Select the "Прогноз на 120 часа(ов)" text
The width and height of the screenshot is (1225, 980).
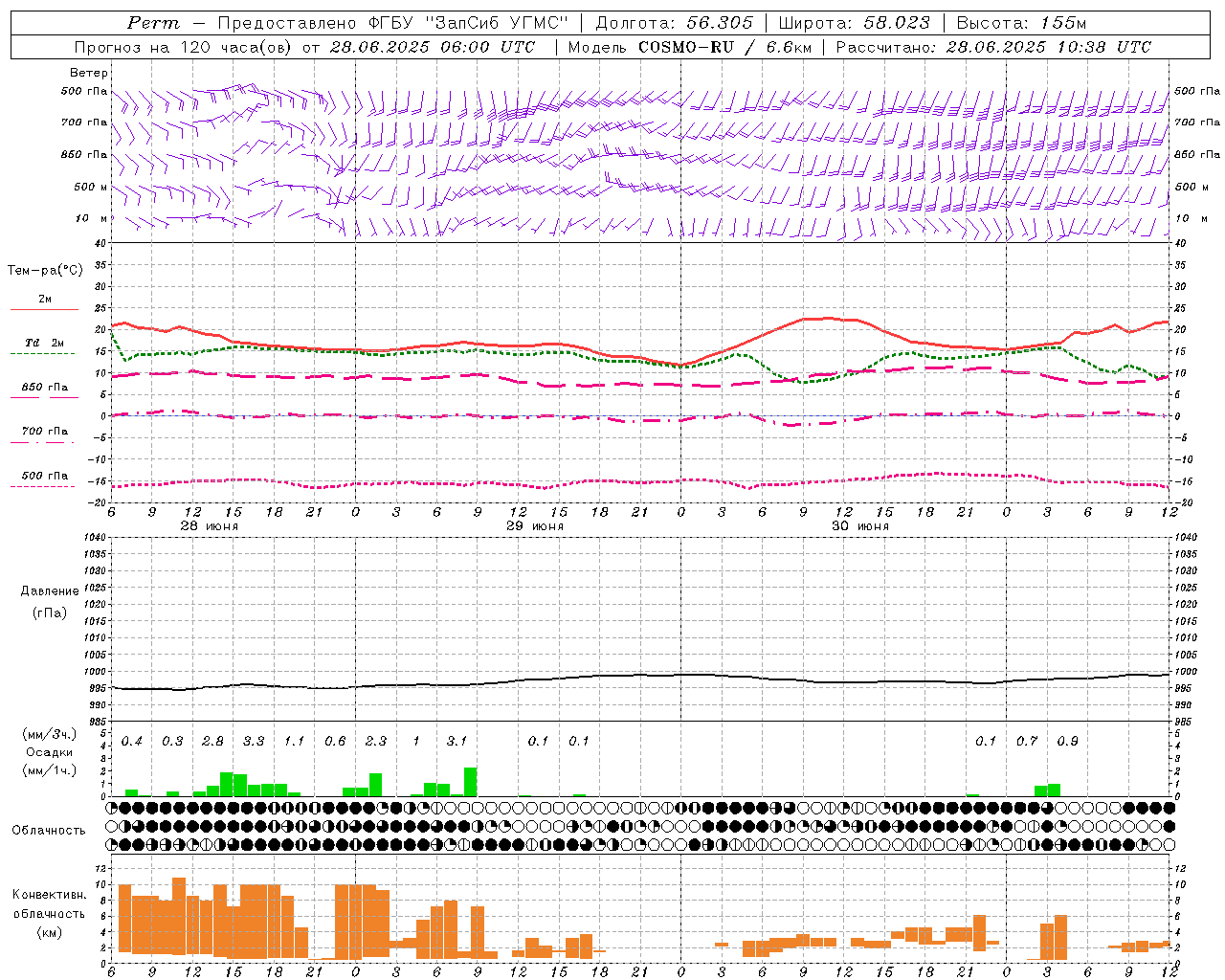coord(183,47)
